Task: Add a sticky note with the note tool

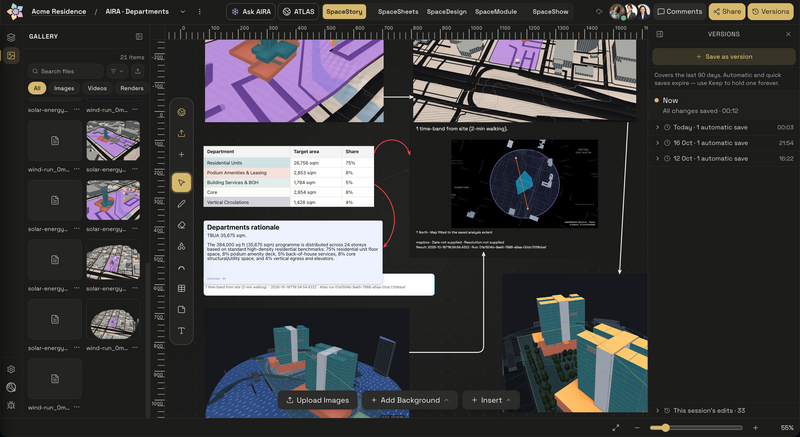Action: tap(181, 310)
